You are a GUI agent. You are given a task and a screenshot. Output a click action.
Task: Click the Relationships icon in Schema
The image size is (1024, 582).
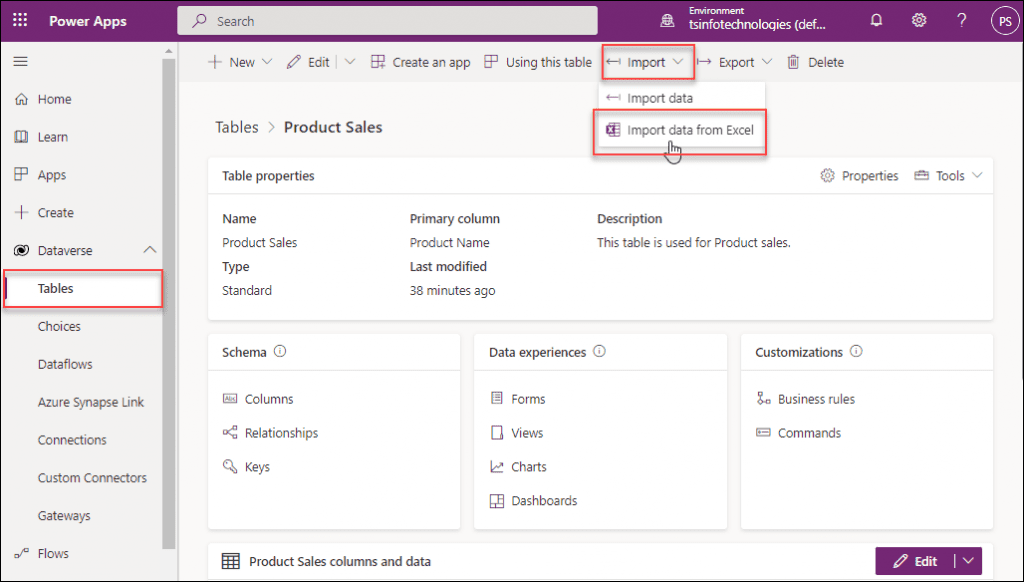point(230,432)
